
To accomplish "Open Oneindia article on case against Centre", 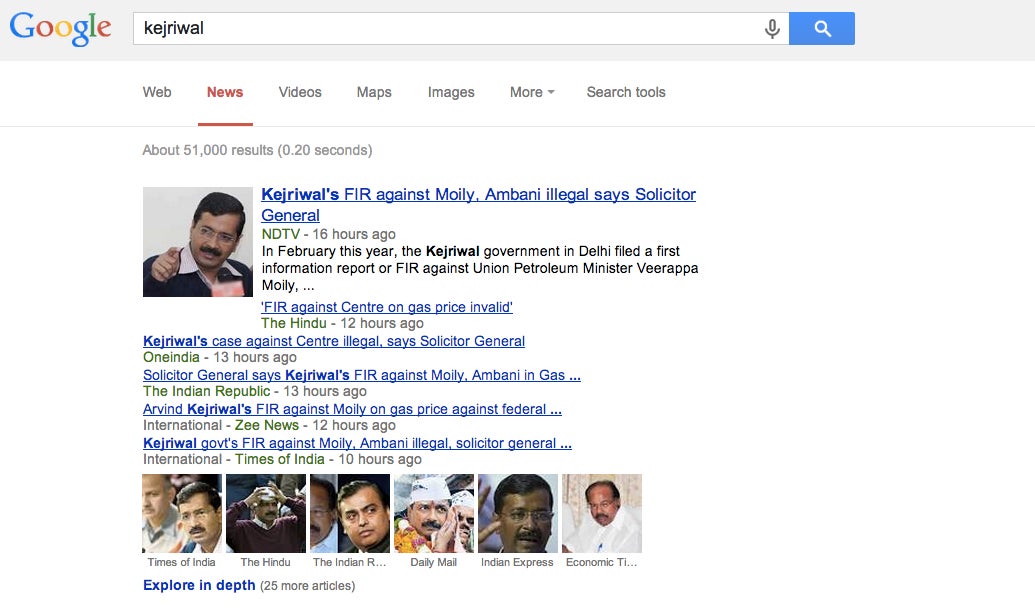I will [x=334, y=341].
